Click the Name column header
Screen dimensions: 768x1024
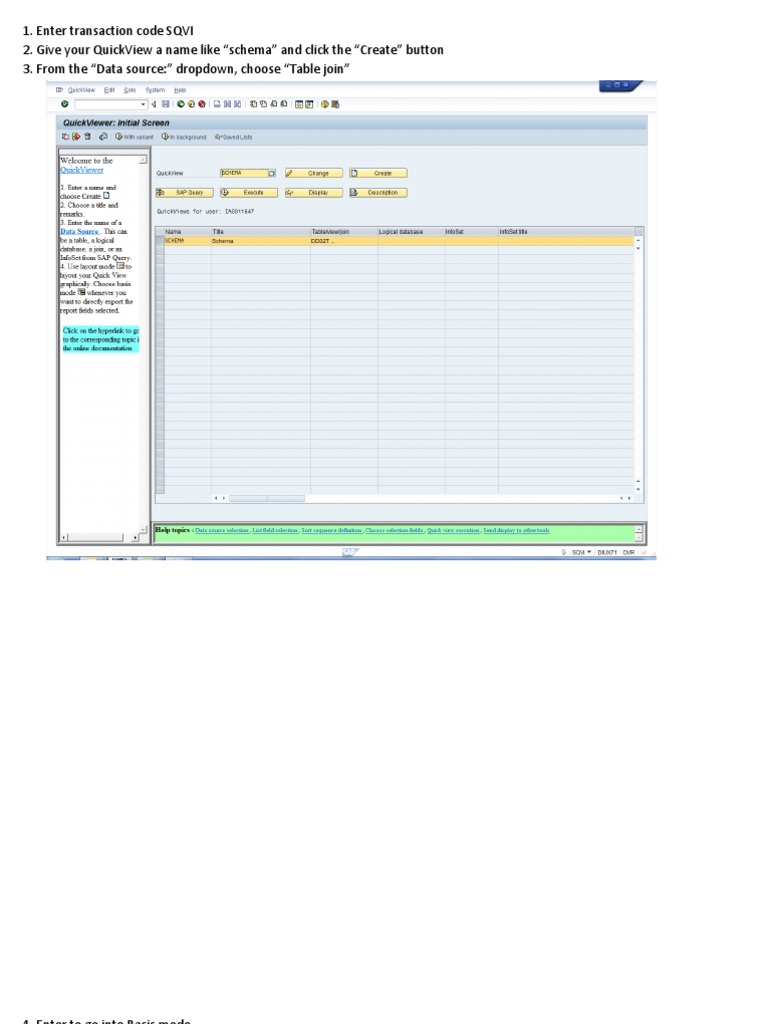187,231
